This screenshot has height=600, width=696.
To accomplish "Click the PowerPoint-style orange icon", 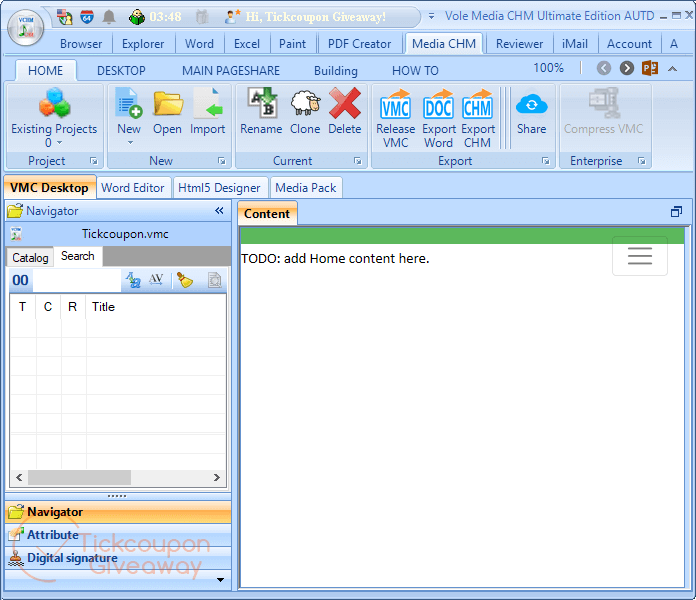I will 650,68.
